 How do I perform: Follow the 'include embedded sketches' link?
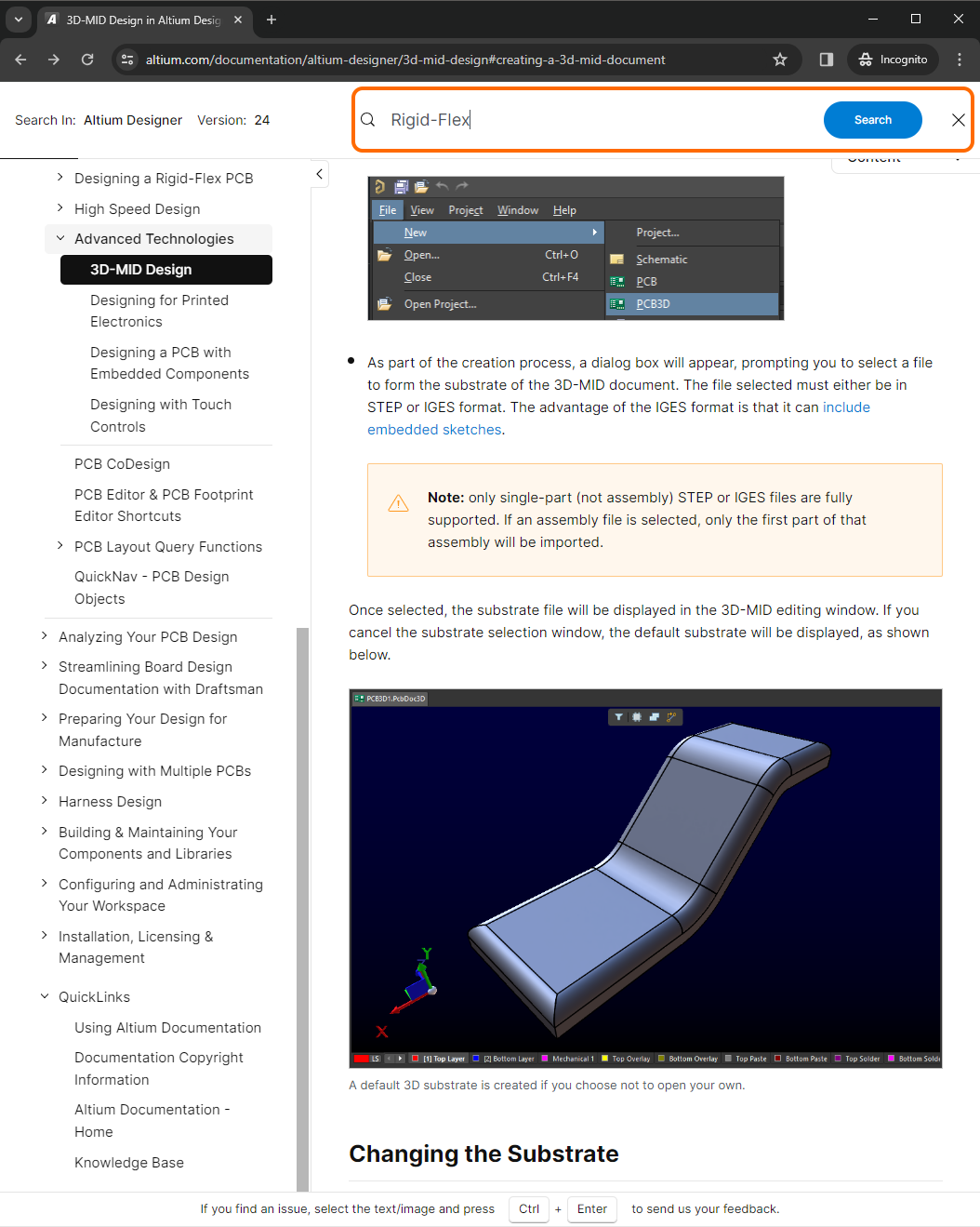pyautogui.click(x=618, y=419)
